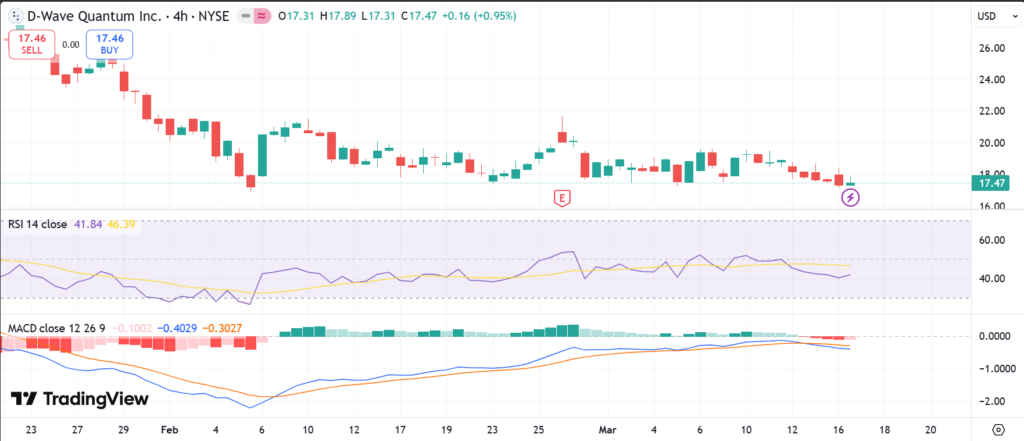Click the pink wave indicator icon
Screen dimensions: 1024x441
[262, 16]
